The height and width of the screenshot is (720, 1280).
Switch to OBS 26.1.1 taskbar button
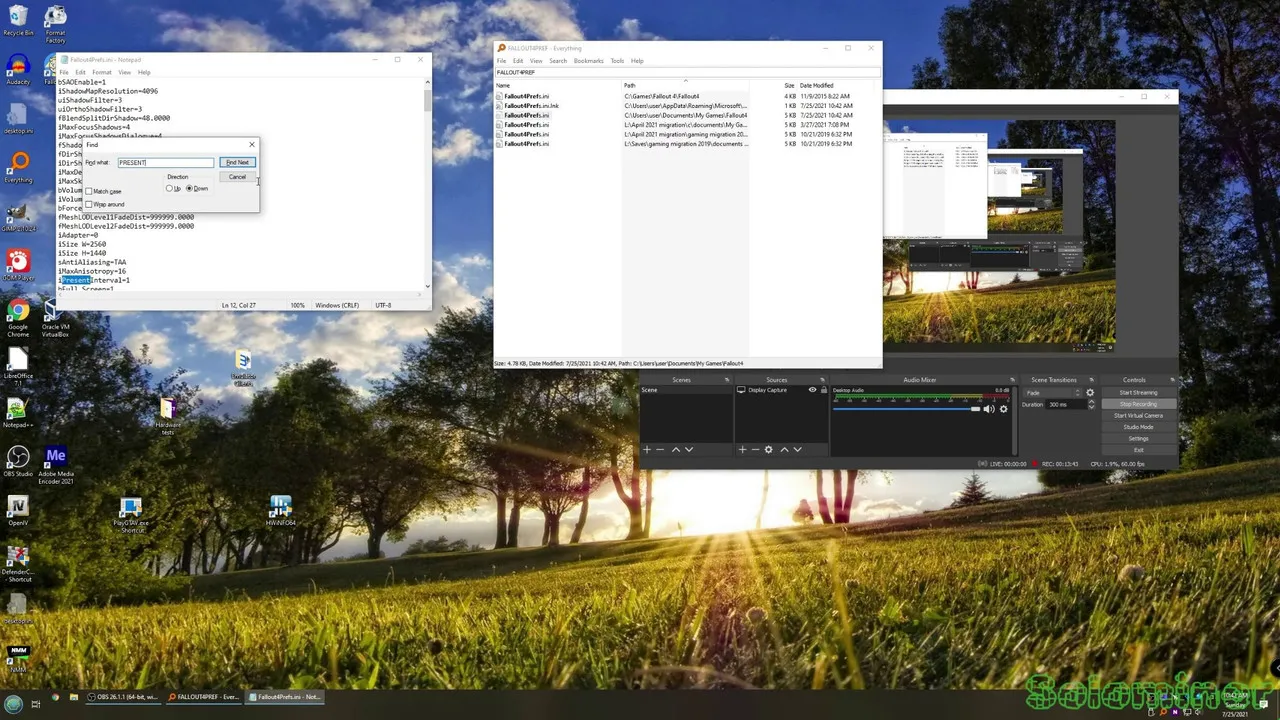point(123,697)
